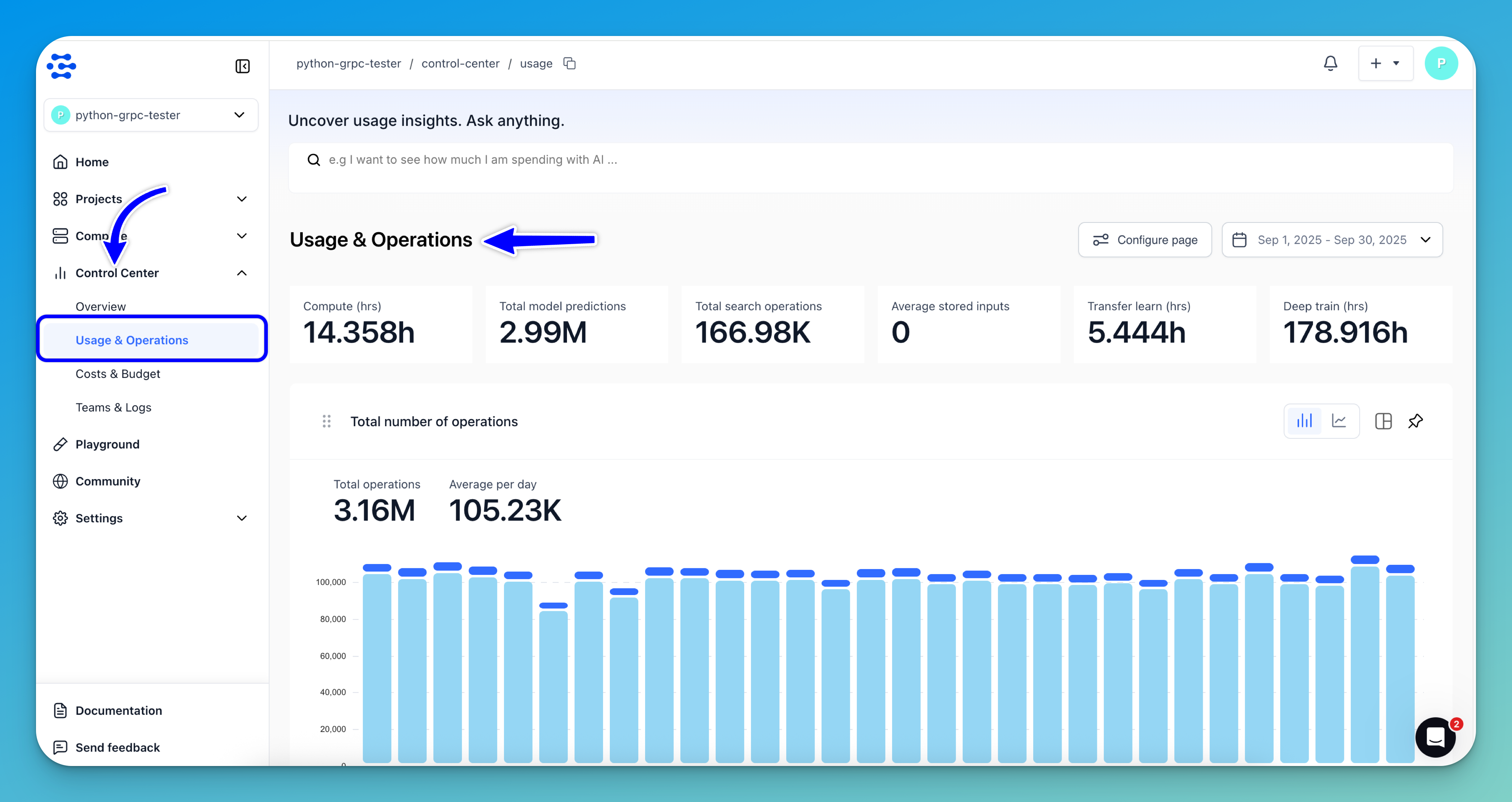Grab the drag handle next to Total number of operations
The height and width of the screenshot is (802, 1512).
point(327,421)
